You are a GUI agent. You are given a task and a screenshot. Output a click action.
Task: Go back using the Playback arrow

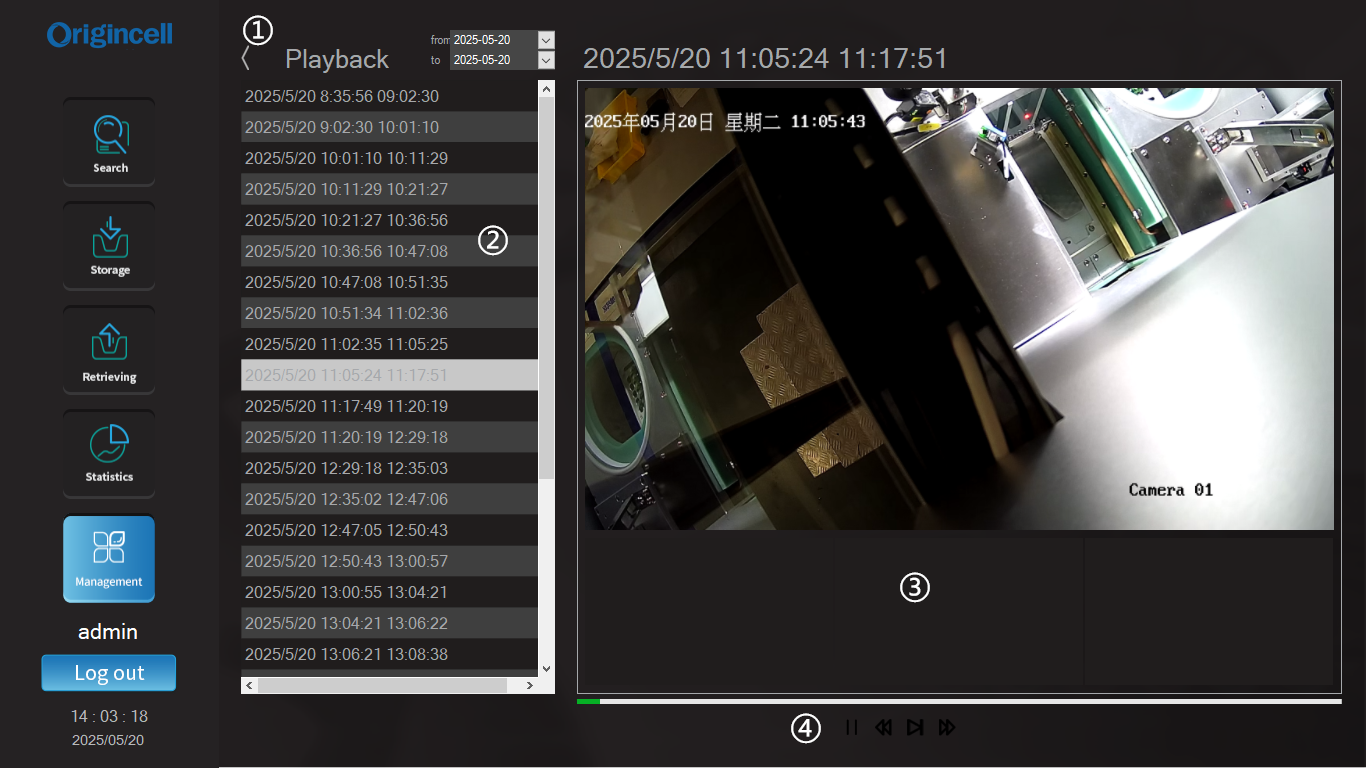pos(246,59)
